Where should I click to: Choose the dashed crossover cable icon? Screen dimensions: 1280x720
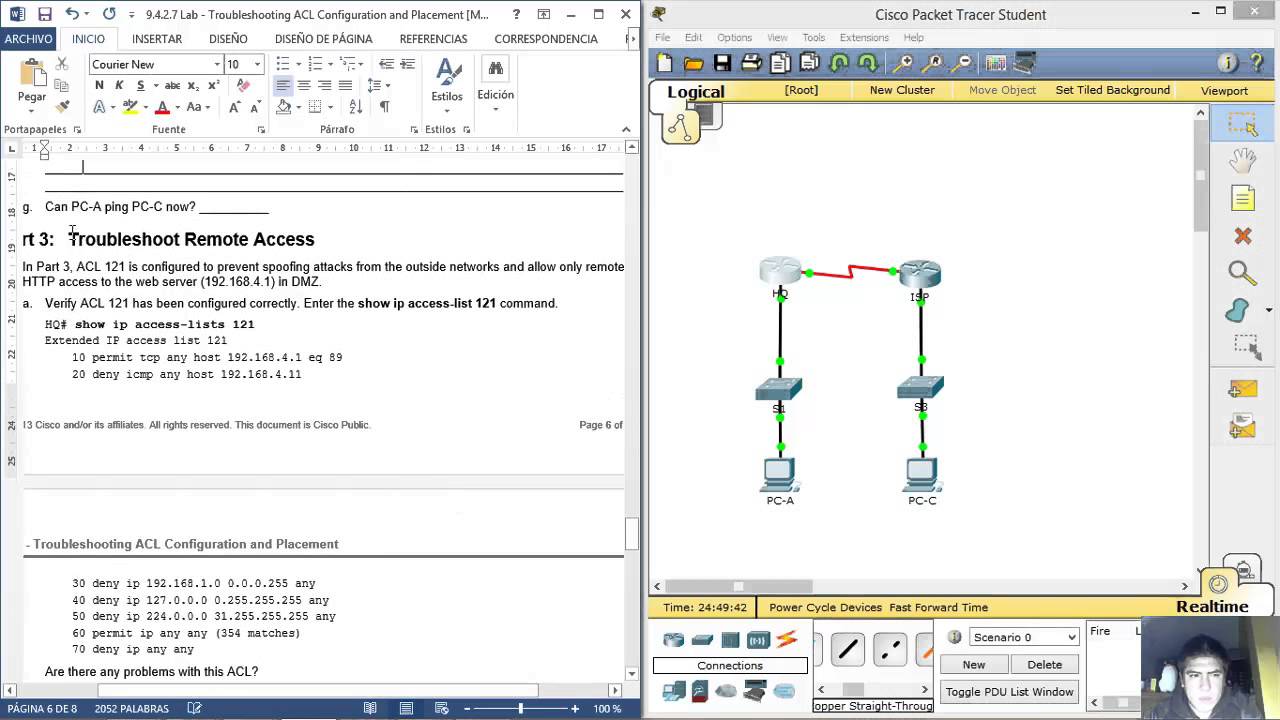[889, 650]
